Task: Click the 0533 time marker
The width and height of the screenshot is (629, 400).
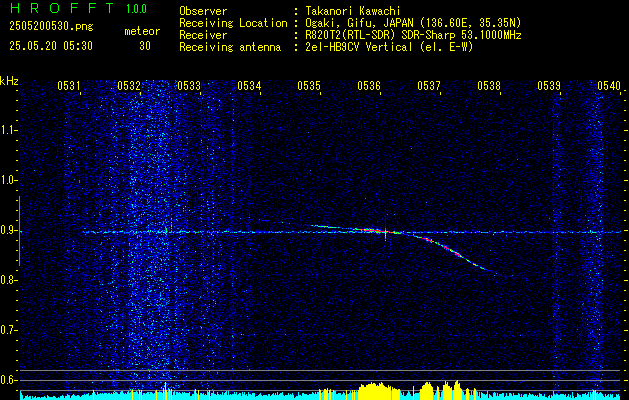Action: coord(189,85)
